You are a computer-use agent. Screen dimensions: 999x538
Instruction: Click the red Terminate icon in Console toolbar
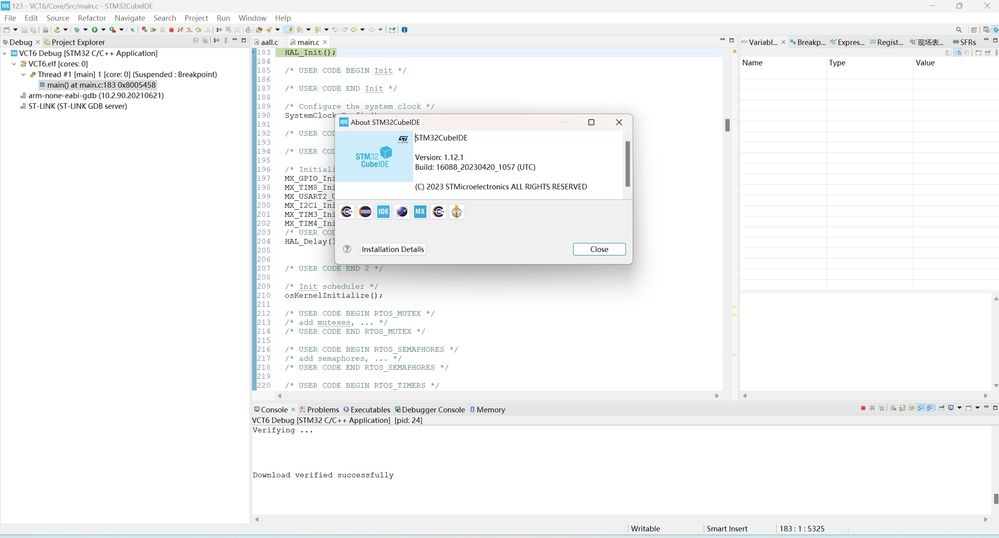point(863,408)
